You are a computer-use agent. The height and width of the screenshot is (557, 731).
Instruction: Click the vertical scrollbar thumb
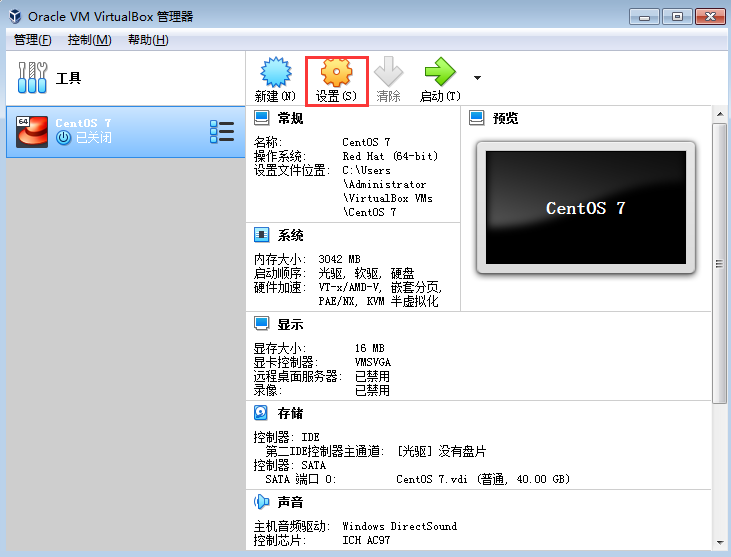point(719,263)
